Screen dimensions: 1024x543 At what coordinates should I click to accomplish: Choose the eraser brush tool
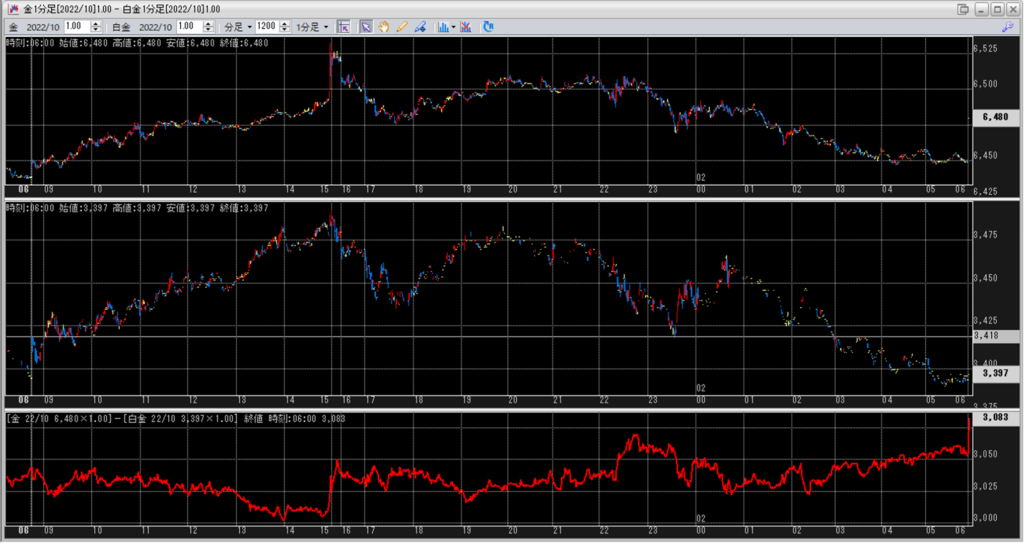(x=420, y=26)
